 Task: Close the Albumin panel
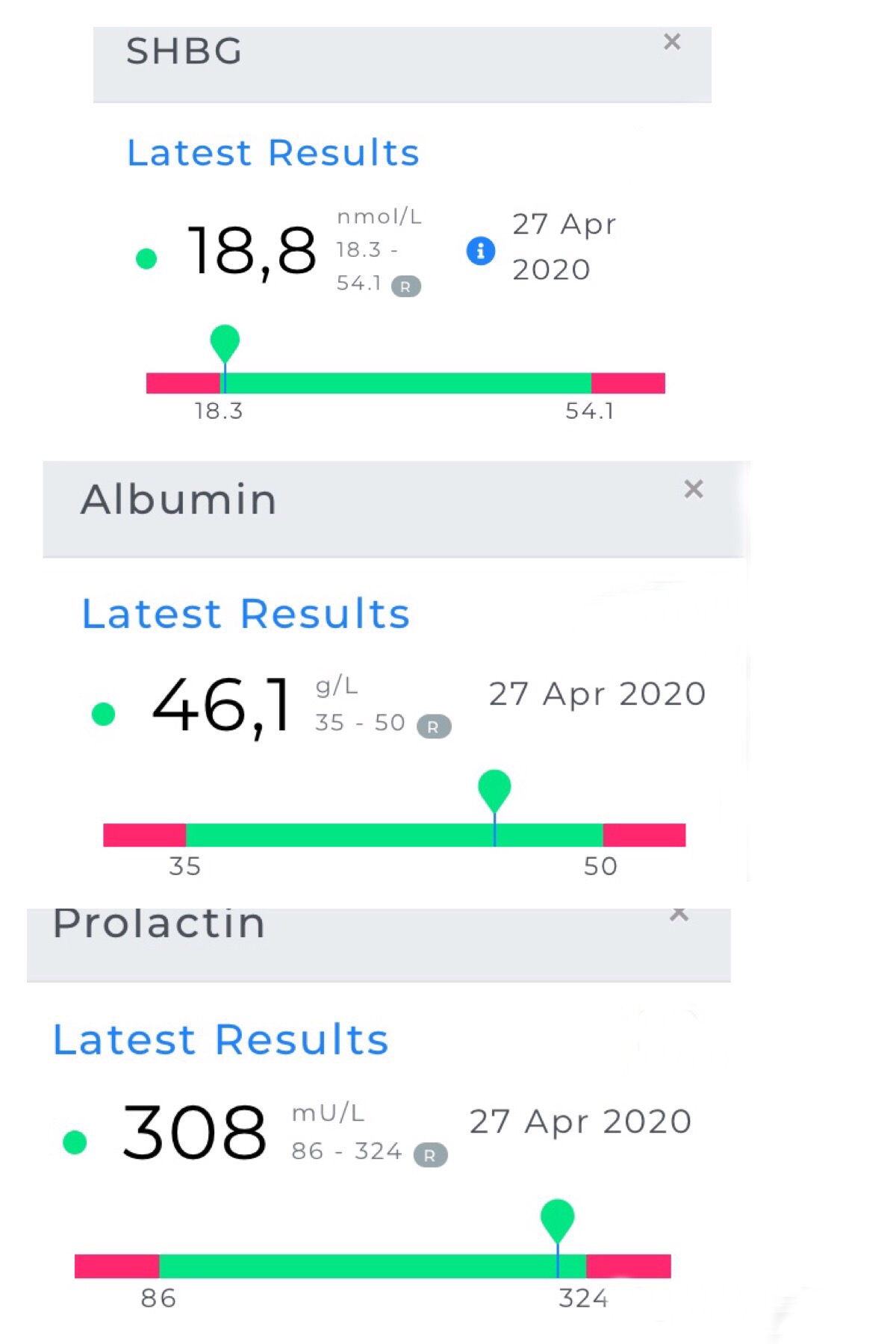(x=694, y=489)
